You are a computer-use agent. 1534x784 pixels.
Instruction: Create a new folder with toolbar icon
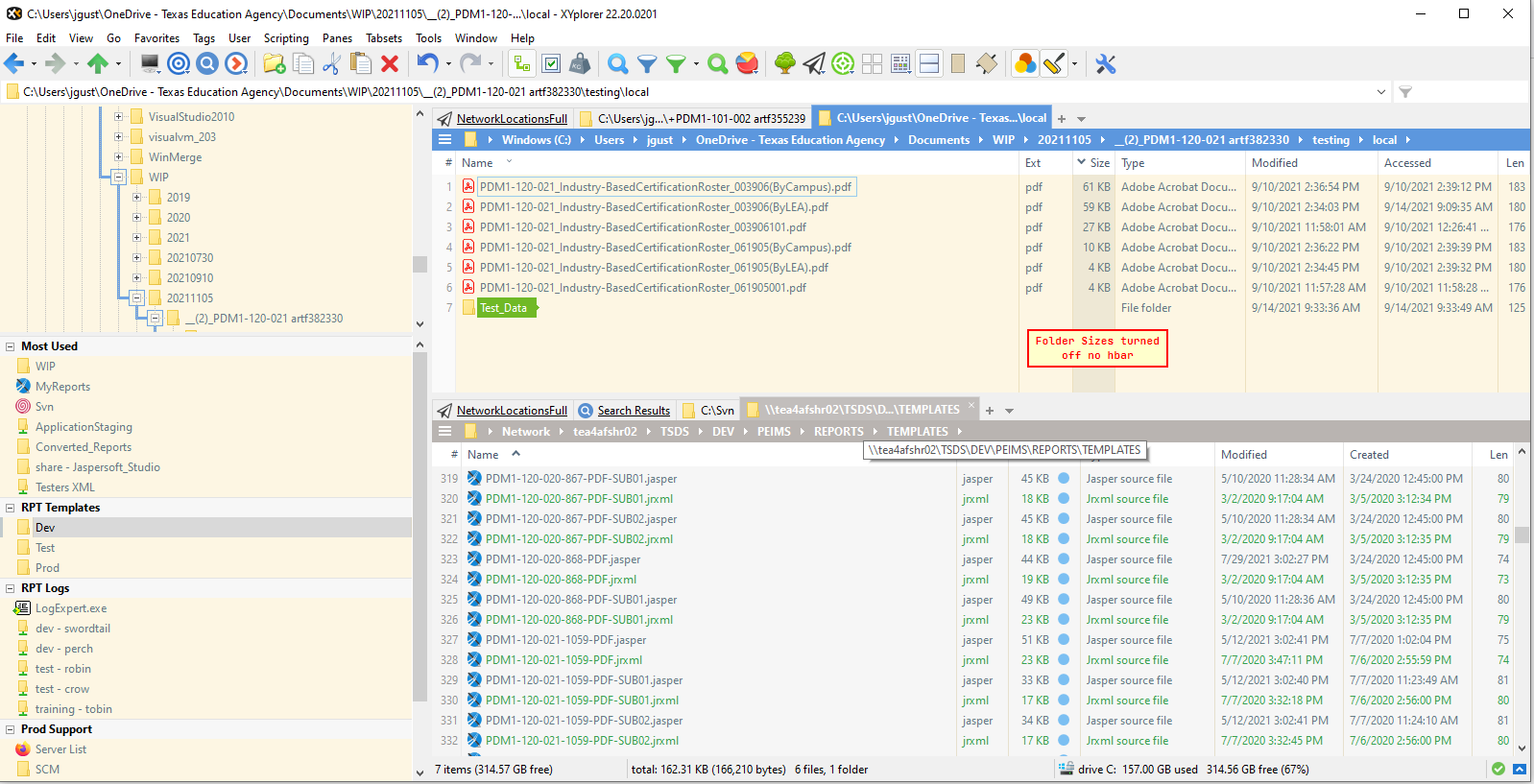tap(275, 64)
